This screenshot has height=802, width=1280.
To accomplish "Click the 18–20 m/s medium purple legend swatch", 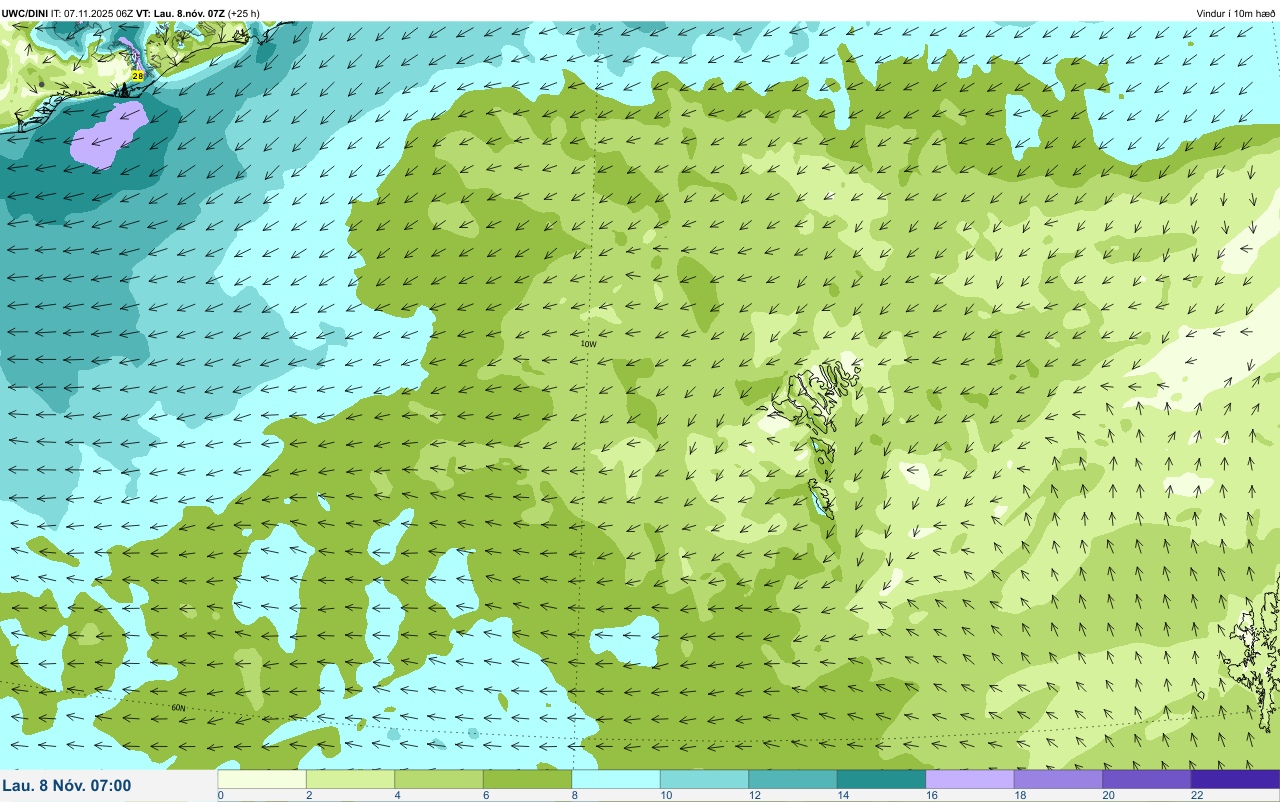I will 1058,779.
